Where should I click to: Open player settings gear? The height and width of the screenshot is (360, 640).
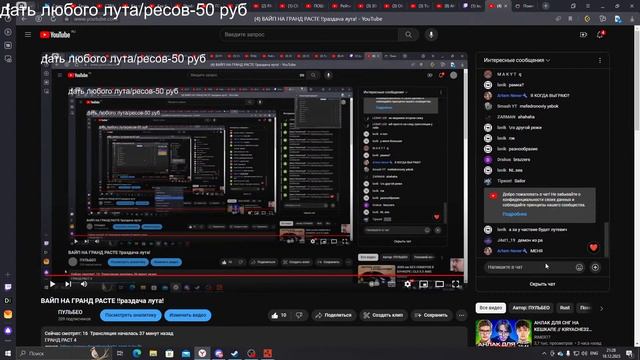[407, 284]
